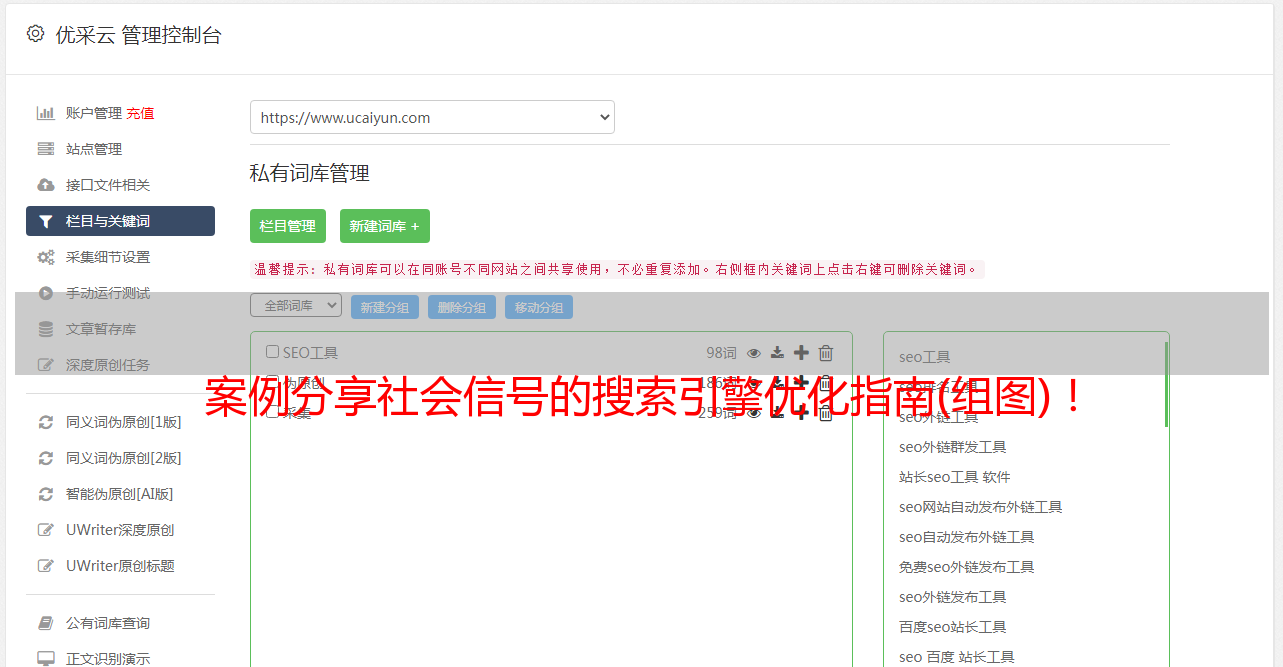Click the keyword list green scrollbar
Screen dimensions: 1283x667
[1166, 384]
